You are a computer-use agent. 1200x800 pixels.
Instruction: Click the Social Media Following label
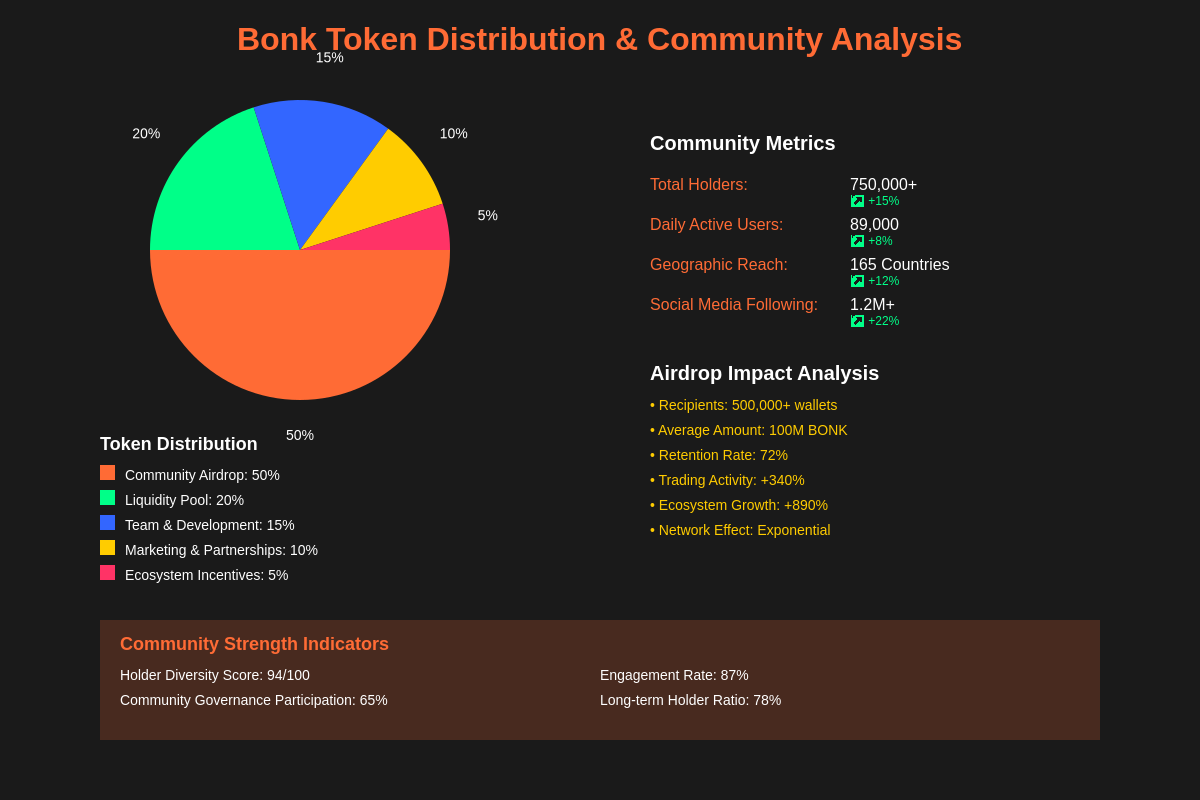(734, 305)
